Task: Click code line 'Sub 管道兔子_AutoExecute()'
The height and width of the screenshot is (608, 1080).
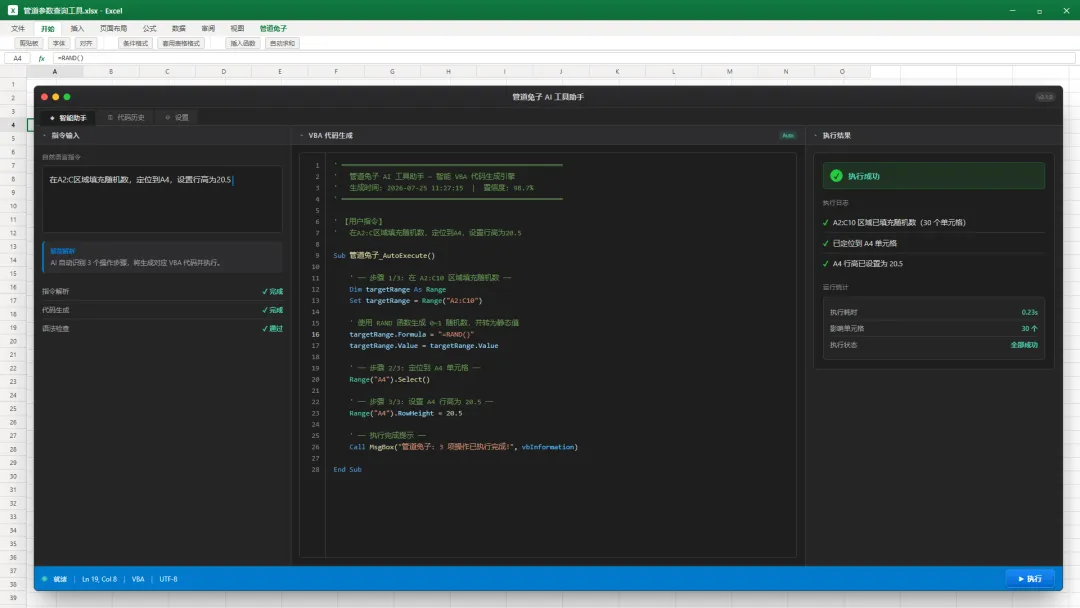Action: 384,255
